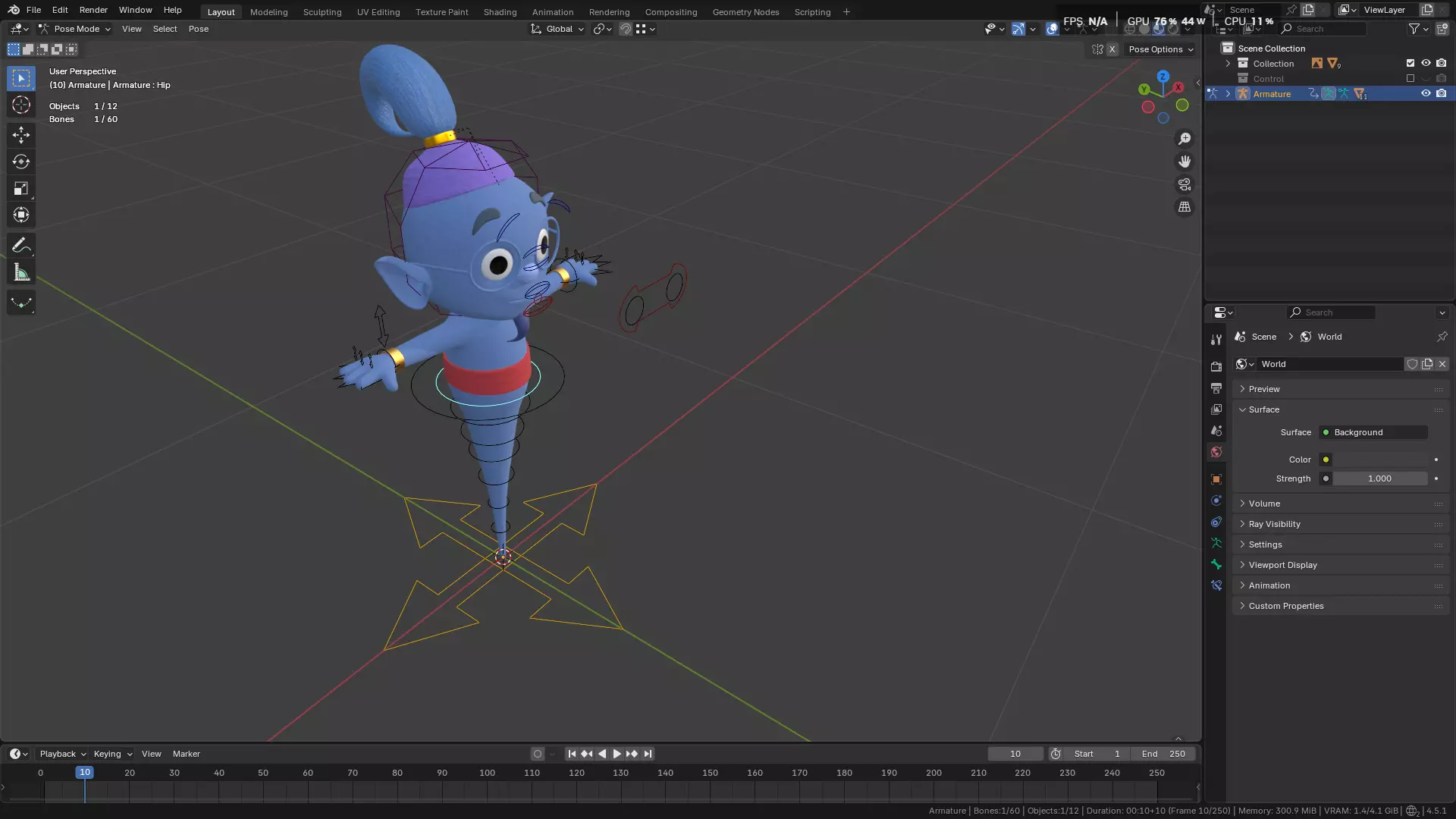Open the Bone Constraints properties tab
Image resolution: width=1456 pixels, height=819 pixels.
point(1216,585)
